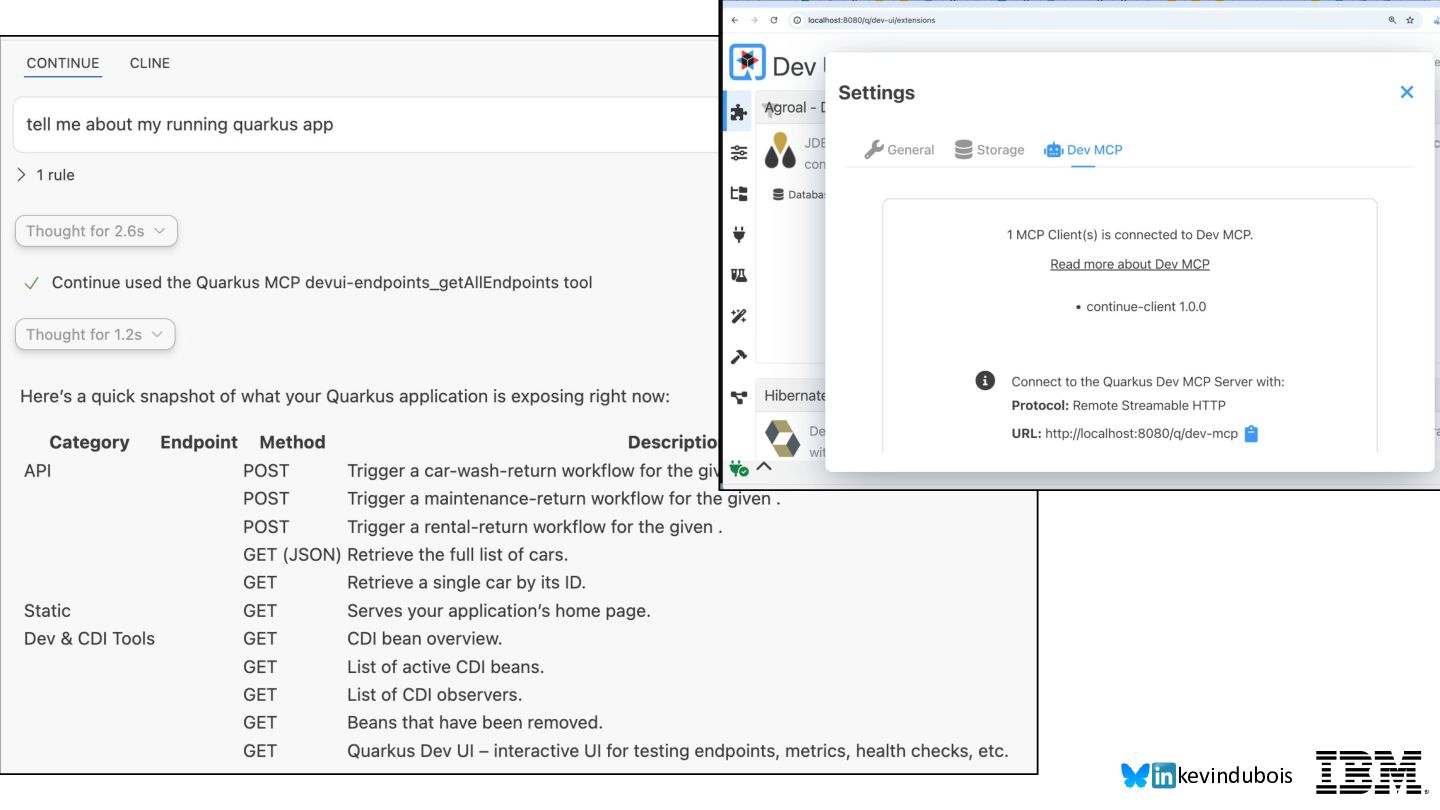Click 'List of CDI observers.' description
This screenshot has width=1440, height=810.
click(x=434, y=694)
